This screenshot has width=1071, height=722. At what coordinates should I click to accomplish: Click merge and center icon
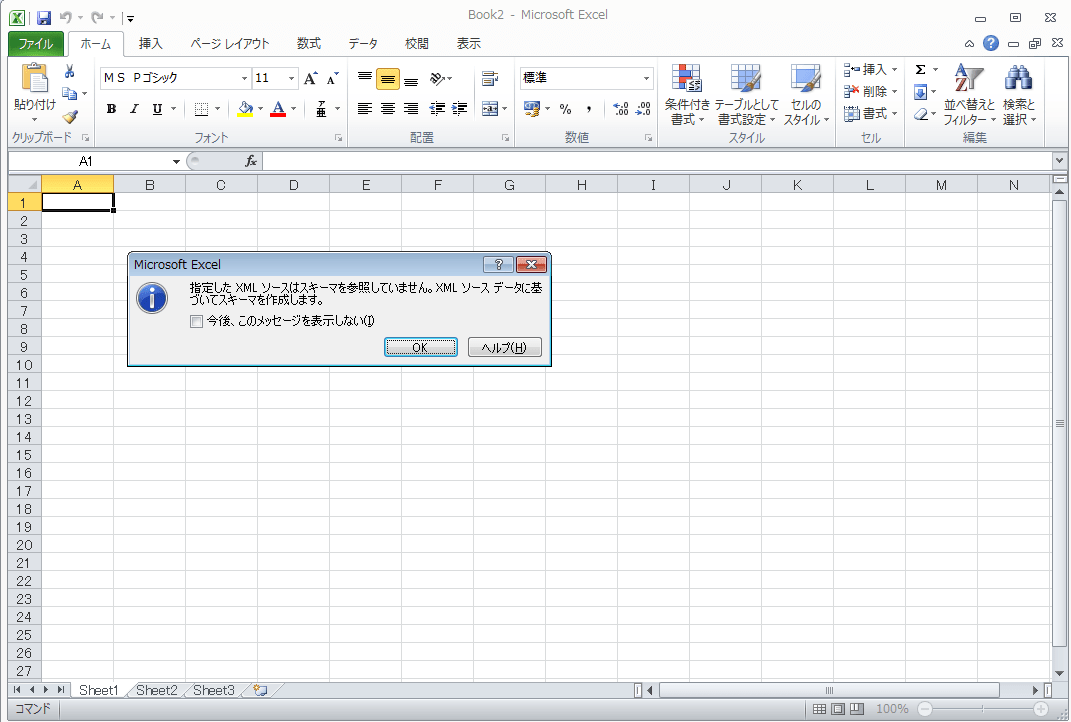click(490, 109)
